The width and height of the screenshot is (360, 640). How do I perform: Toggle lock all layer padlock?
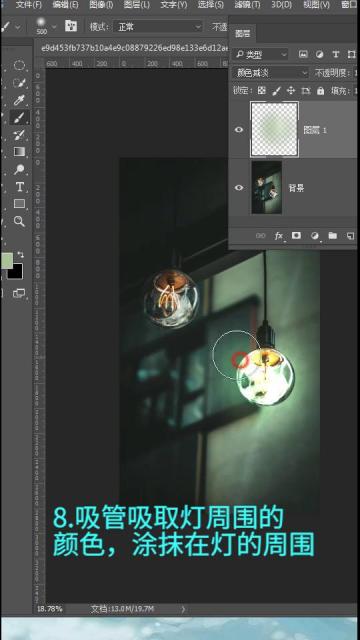[321, 91]
